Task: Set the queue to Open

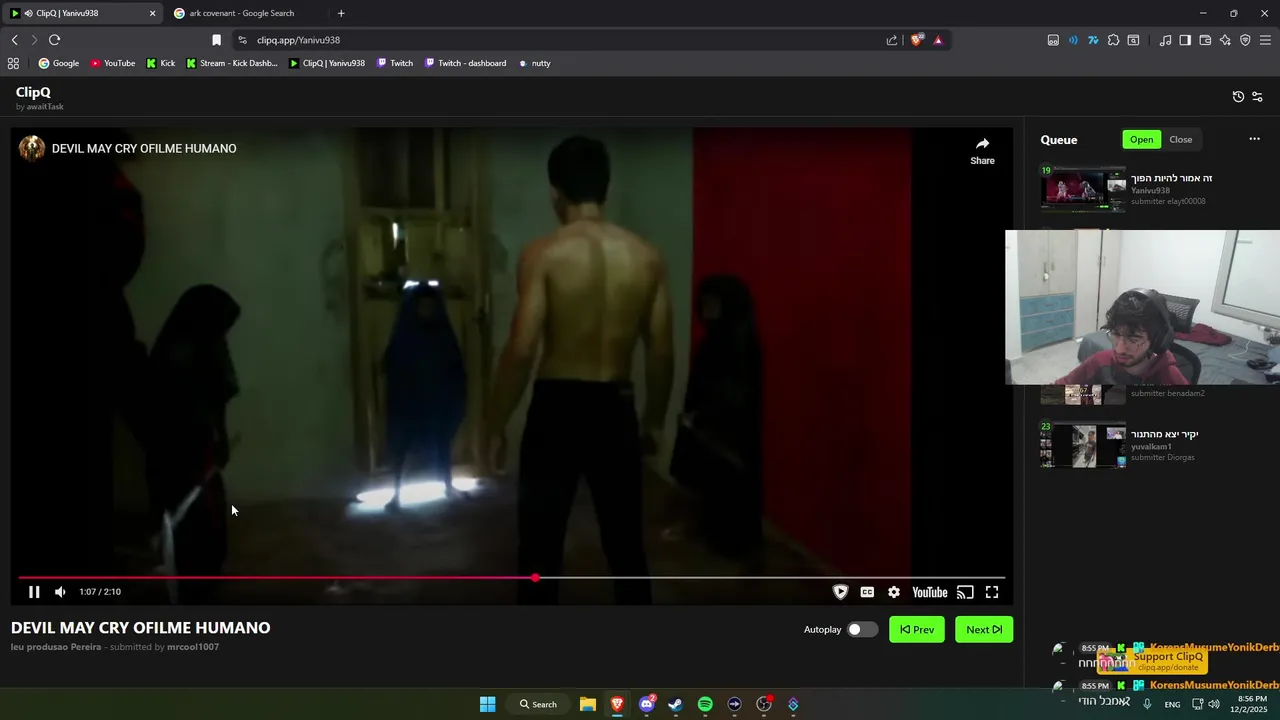Action: [x=1142, y=139]
